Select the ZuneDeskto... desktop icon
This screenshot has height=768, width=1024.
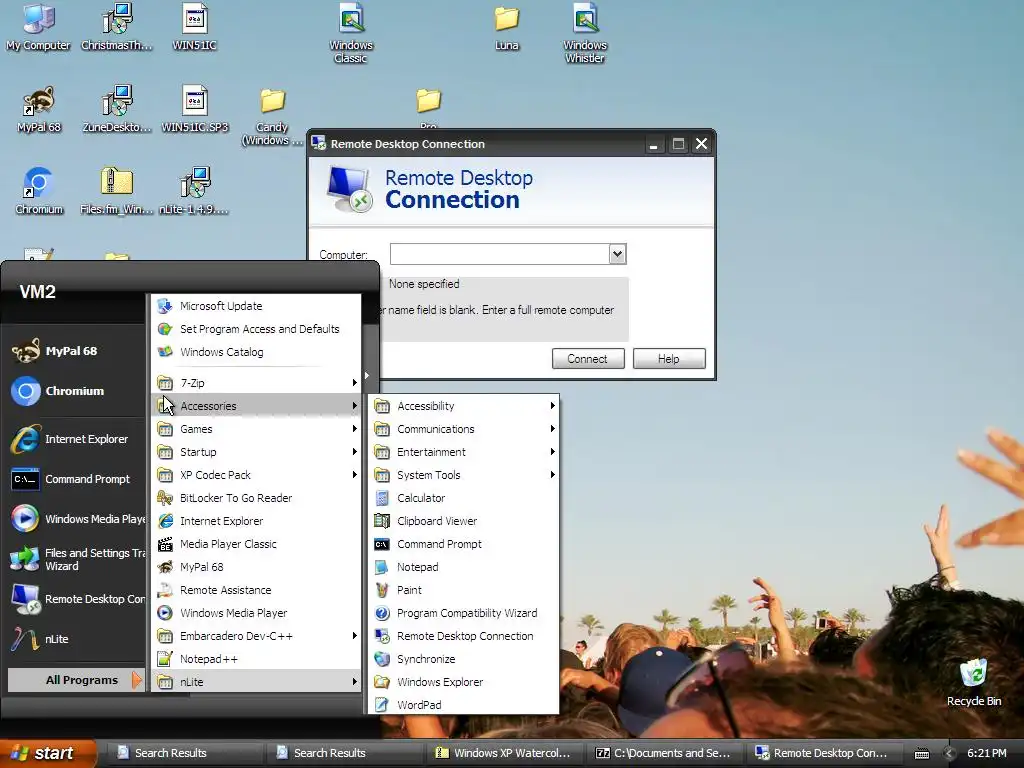click(116, 109)
